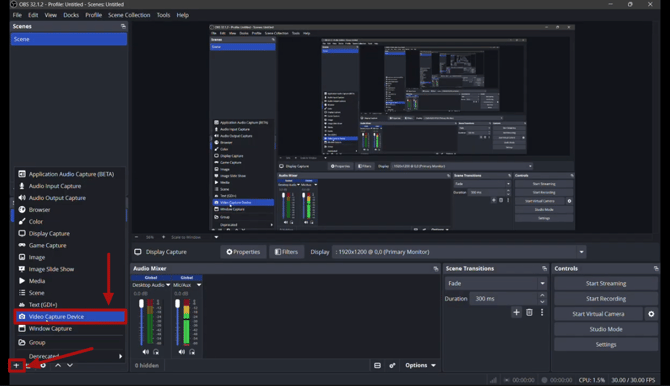Open the Profile menu
This screenshot has width=670, height=386.
click(x=93, y=15)
